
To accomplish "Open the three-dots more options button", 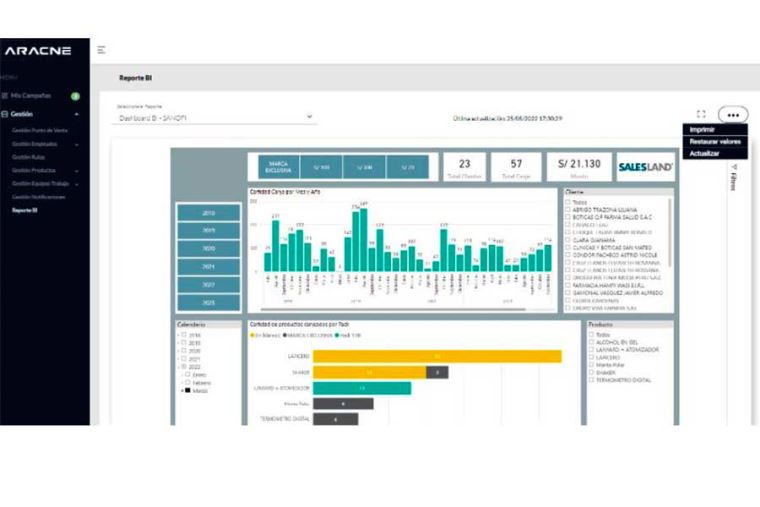I will coord(733,115).
